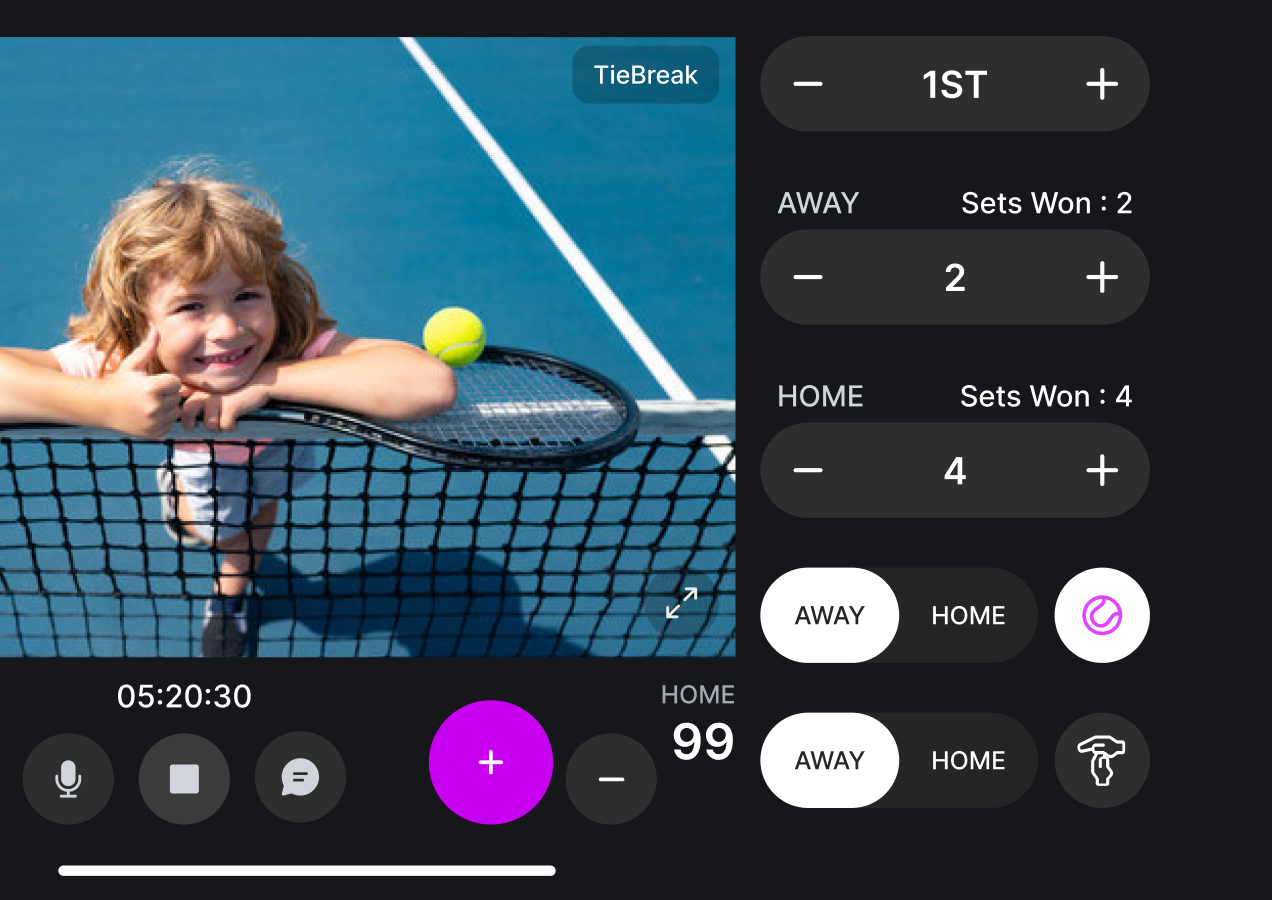Select HOME in the hand signal toggle

click(968, 760)
